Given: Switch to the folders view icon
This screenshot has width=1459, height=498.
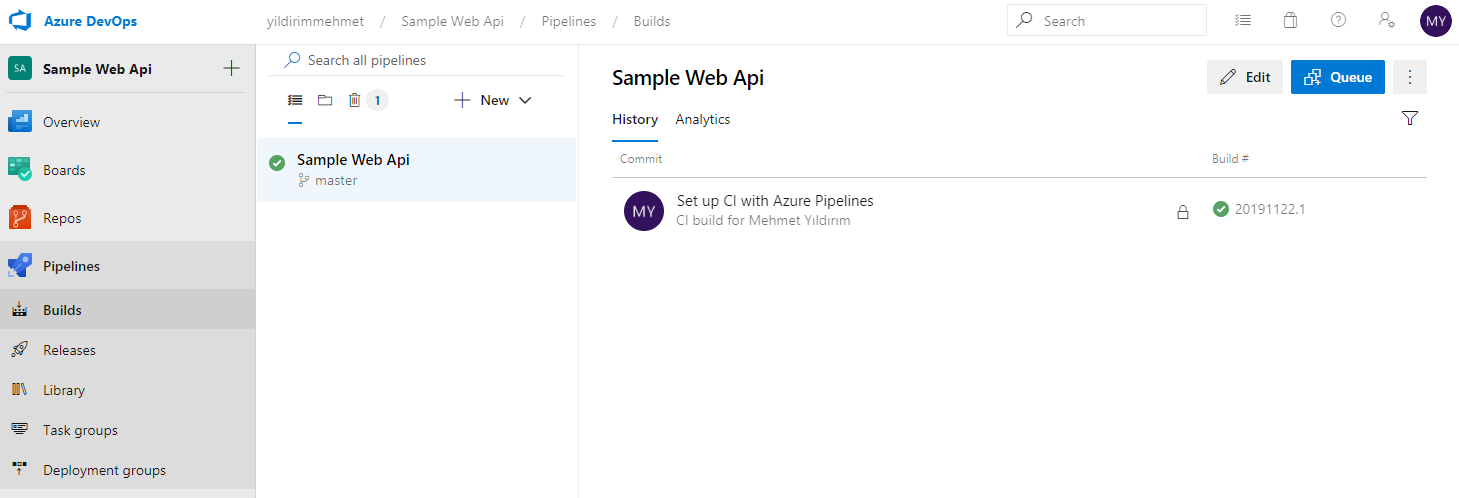Looking at the screenshot, I should [x=325, y=100].
